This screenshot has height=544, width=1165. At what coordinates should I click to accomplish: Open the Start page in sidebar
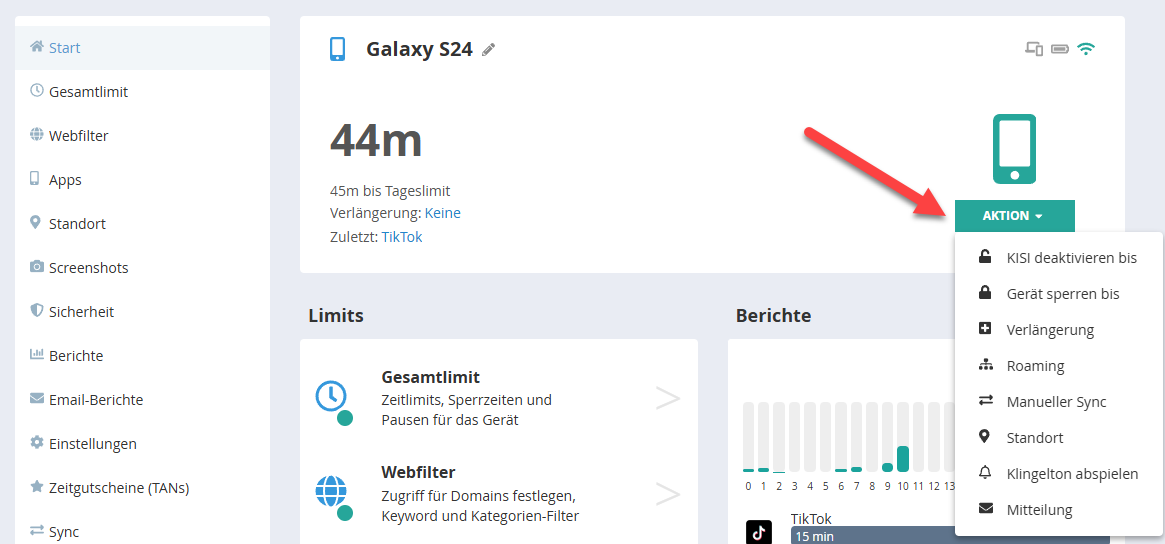point(142,48)
